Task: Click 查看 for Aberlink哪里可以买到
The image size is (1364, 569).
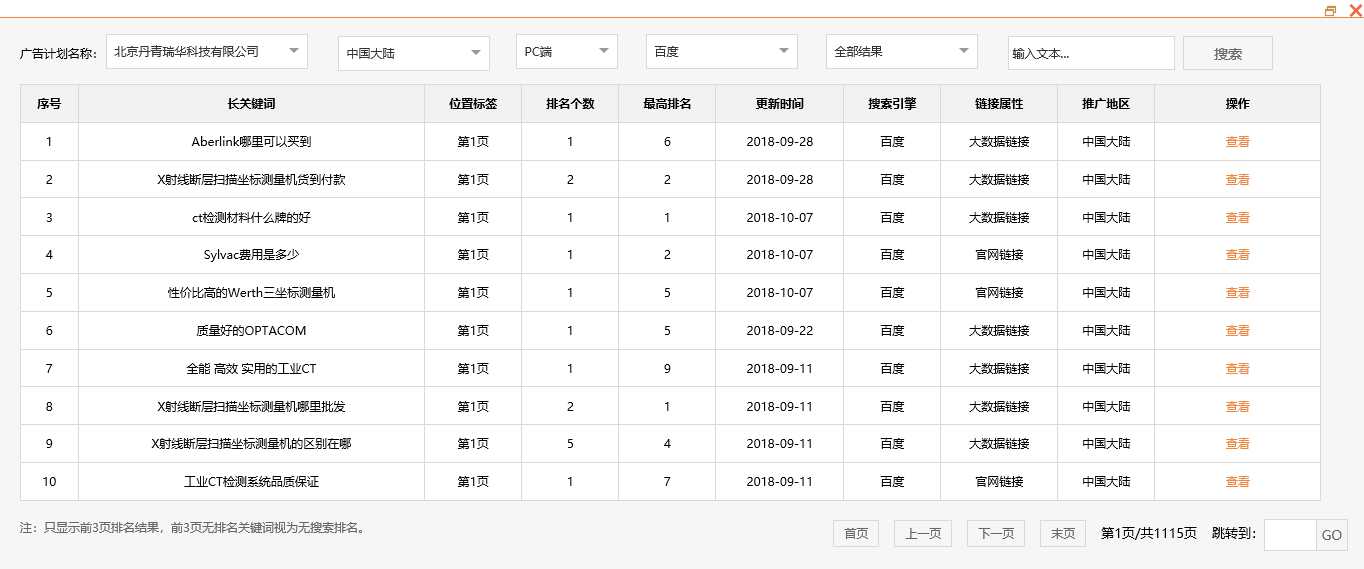Action: point(1238,142)
